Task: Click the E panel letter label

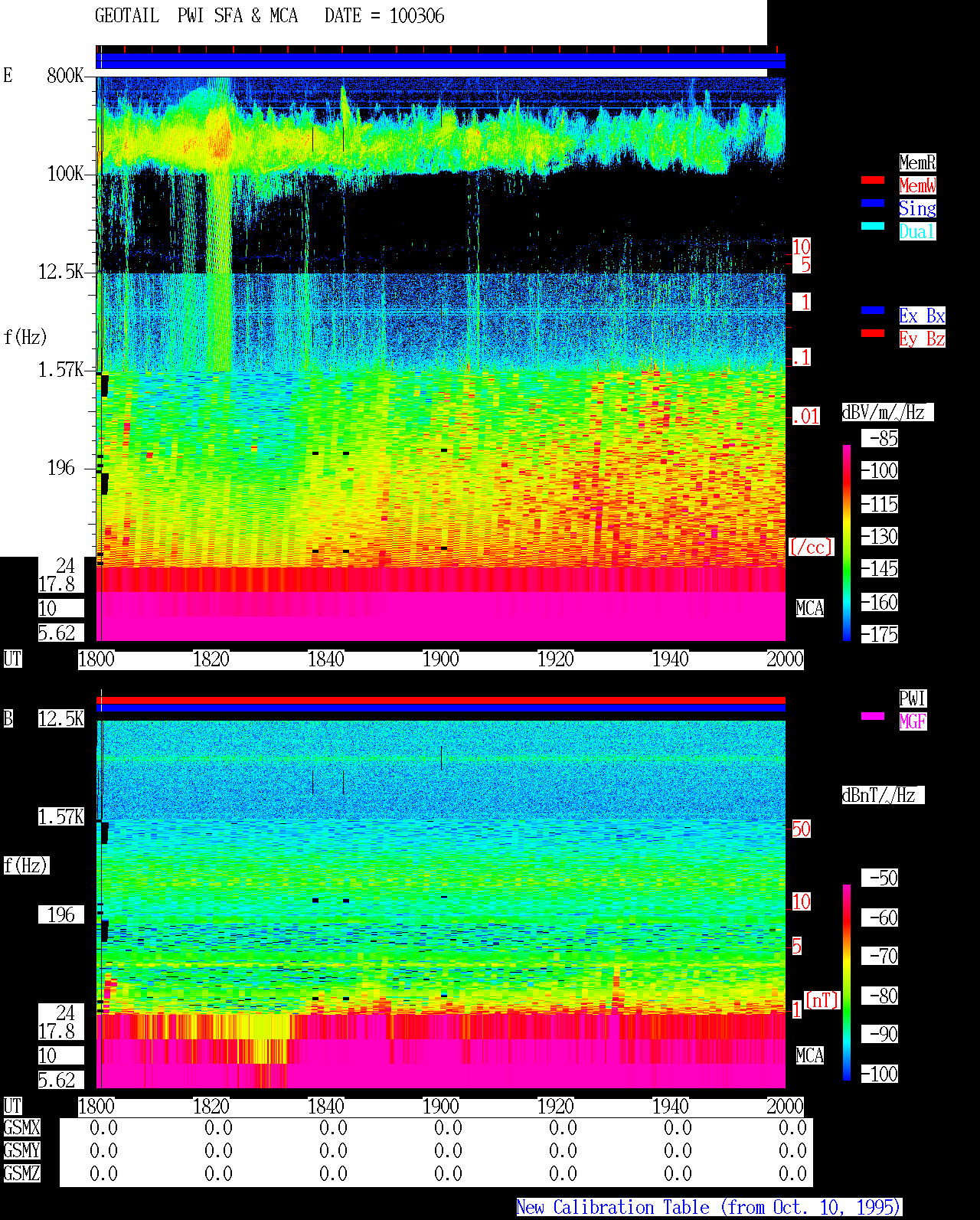Action: (x=8, y=75)
